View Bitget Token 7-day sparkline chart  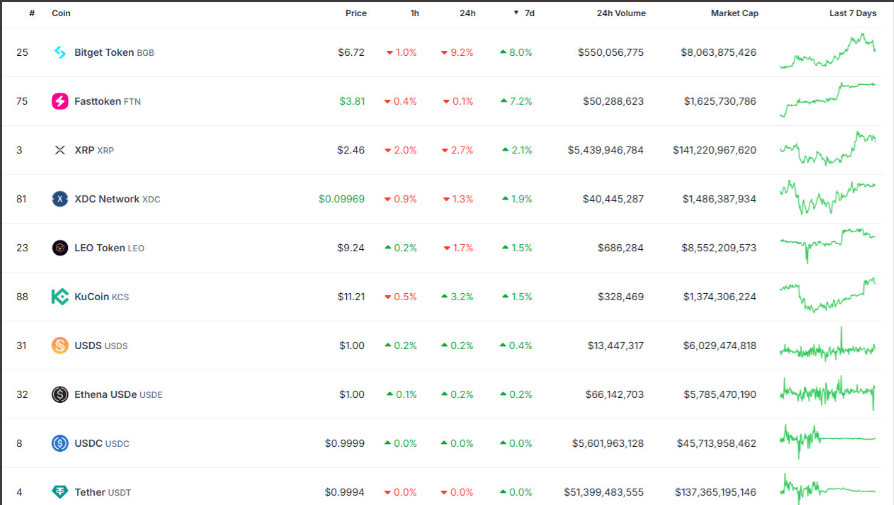tap(828, 51)
